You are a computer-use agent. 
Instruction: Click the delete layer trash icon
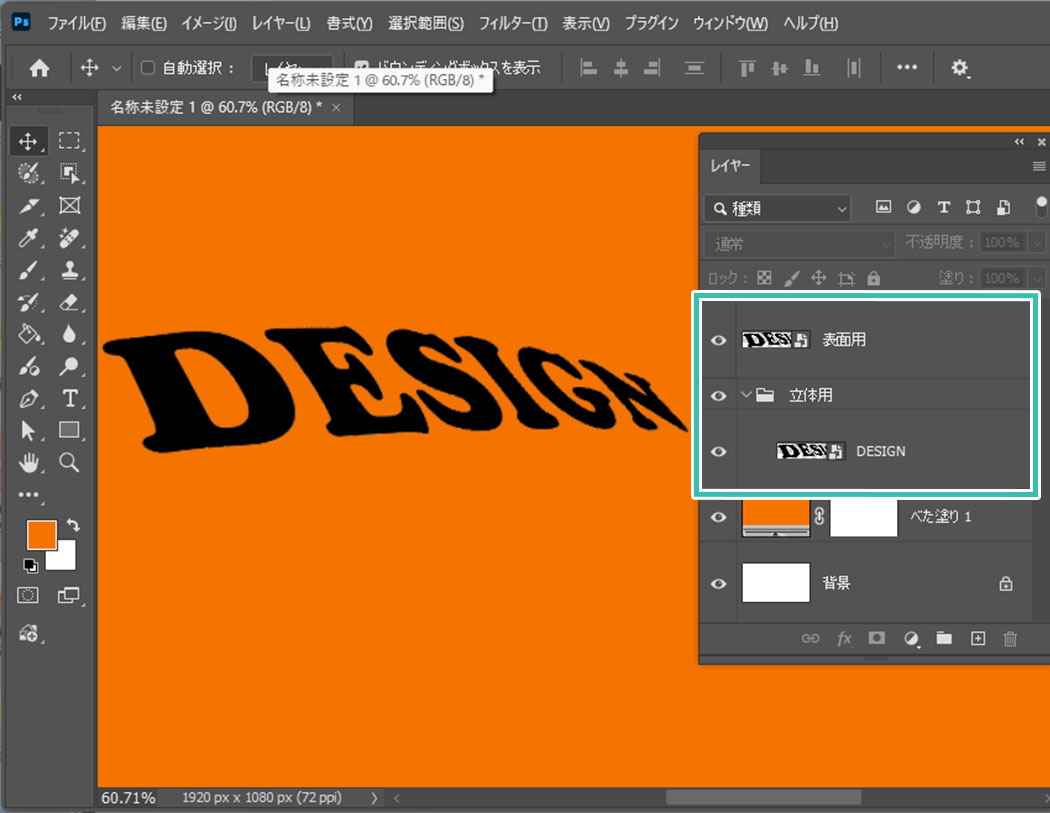pyautogui.click(x=1010, y=638)
